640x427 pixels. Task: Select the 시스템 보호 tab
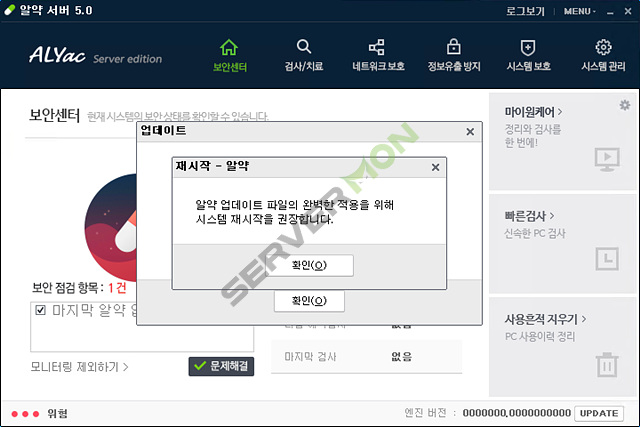tap(528, 56)
